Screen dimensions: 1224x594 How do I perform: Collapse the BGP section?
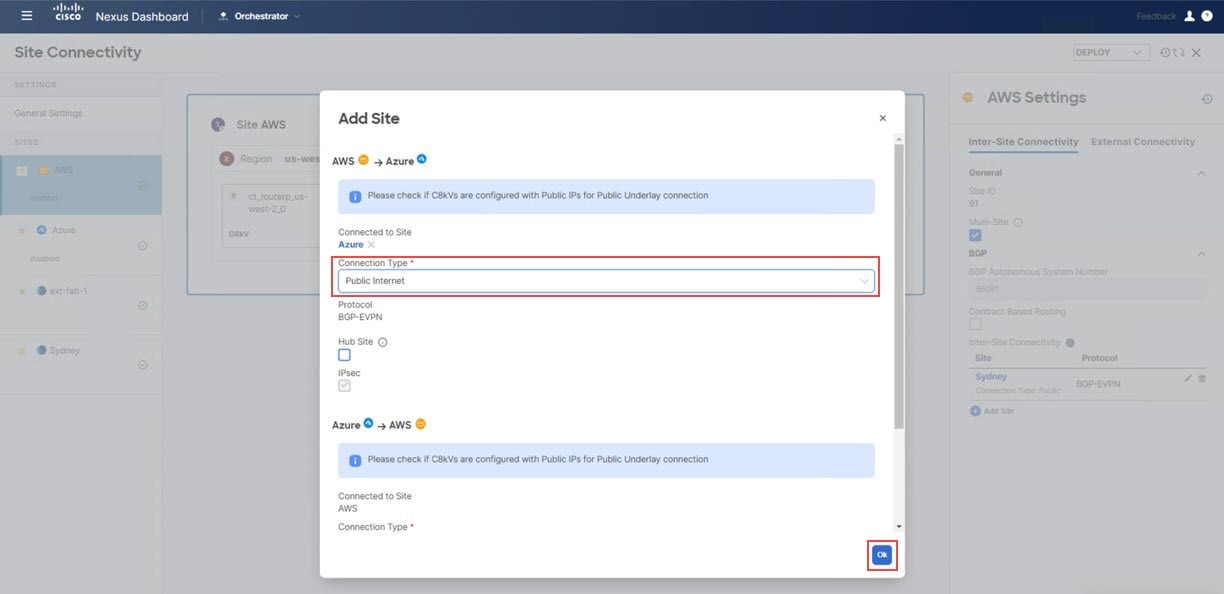click(x=1201, y=254)
